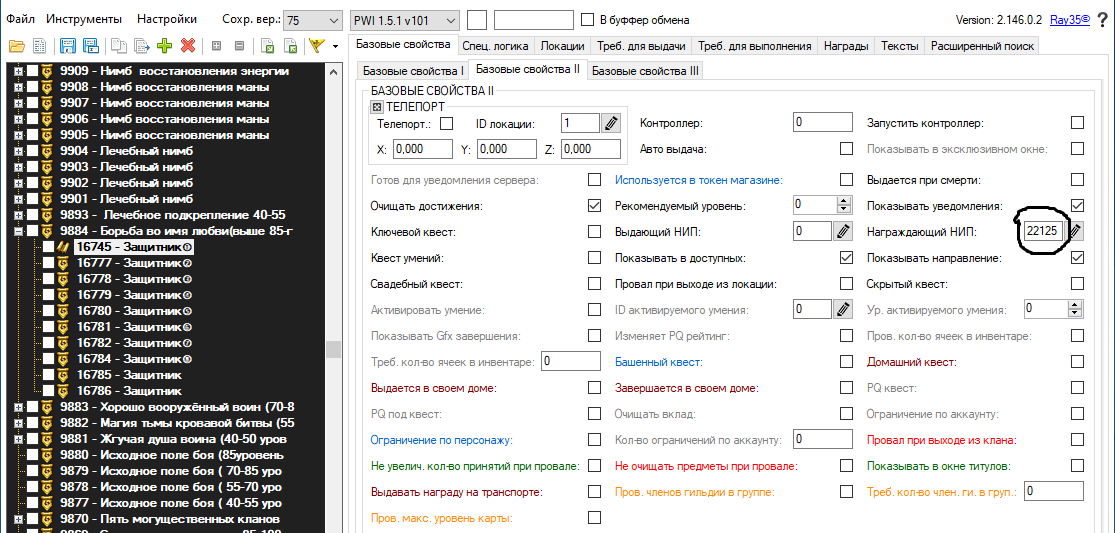Click the quest emblem of 9909 Нимб восстановления энергии
Screen dimensions: 1115x533
[x=48, y=71]
